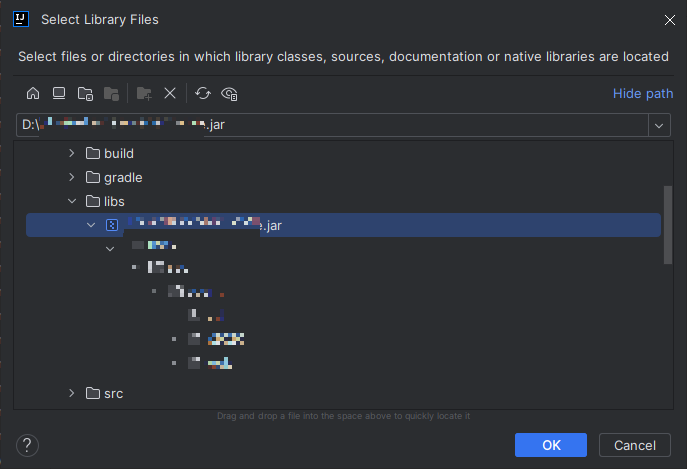The height and width of the screenshot is (469, 687).
Task: Click the jar archive file icon
Action: coord(112,225)
